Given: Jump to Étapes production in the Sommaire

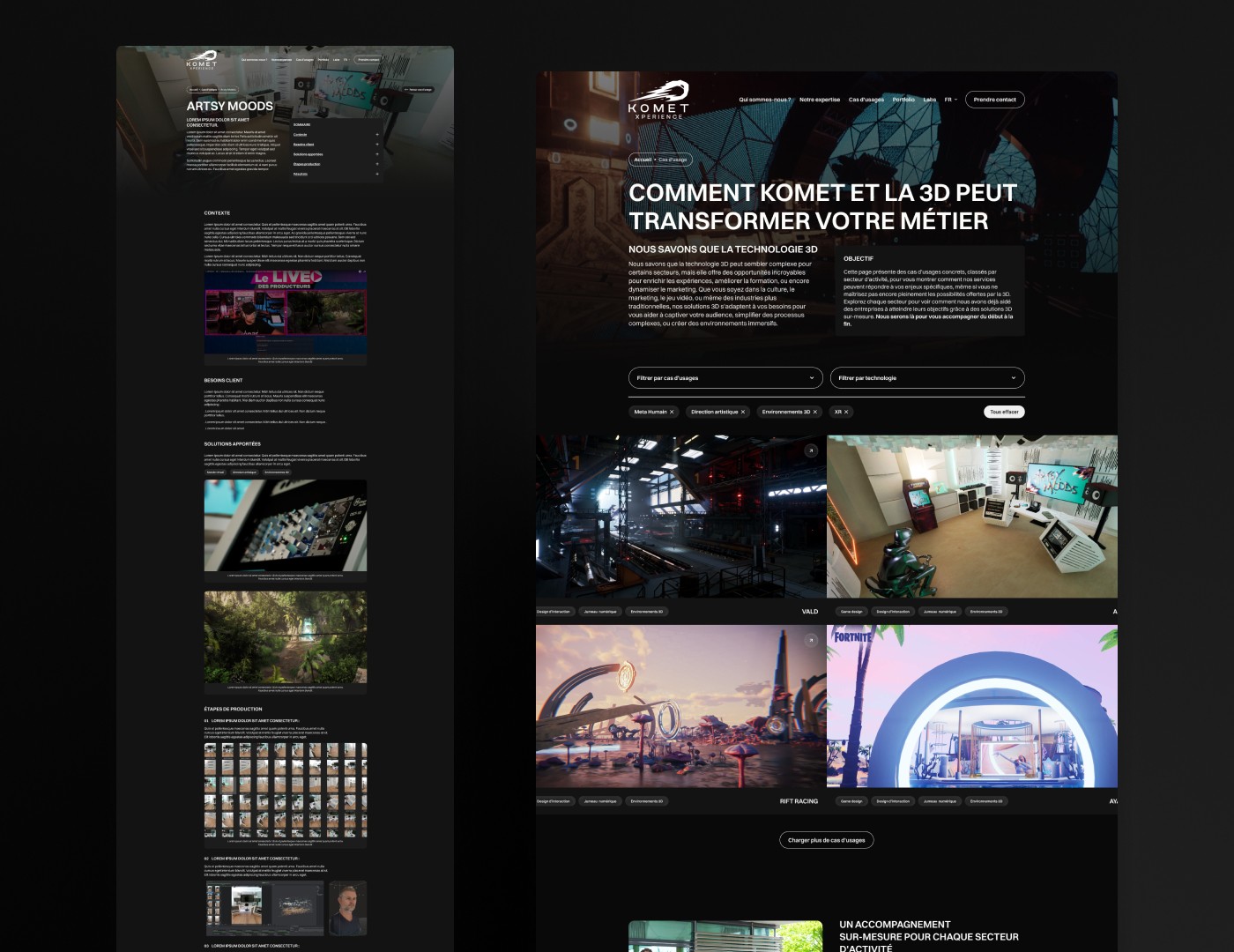Looking at the screenshot, I should (307, 164).
